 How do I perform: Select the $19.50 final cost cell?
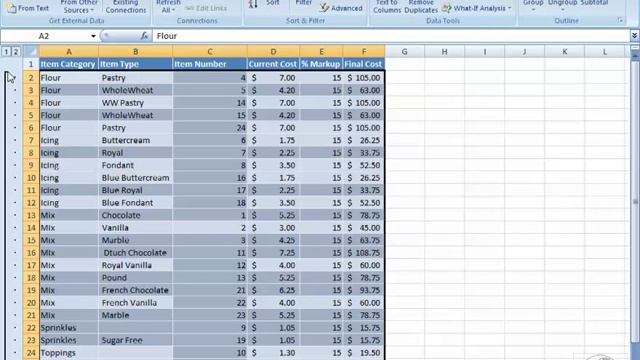point(364,353)
